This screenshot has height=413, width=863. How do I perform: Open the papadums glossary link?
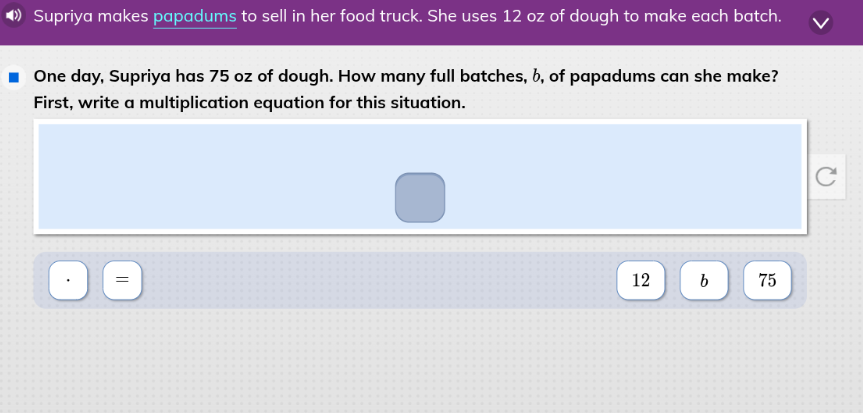195,17
